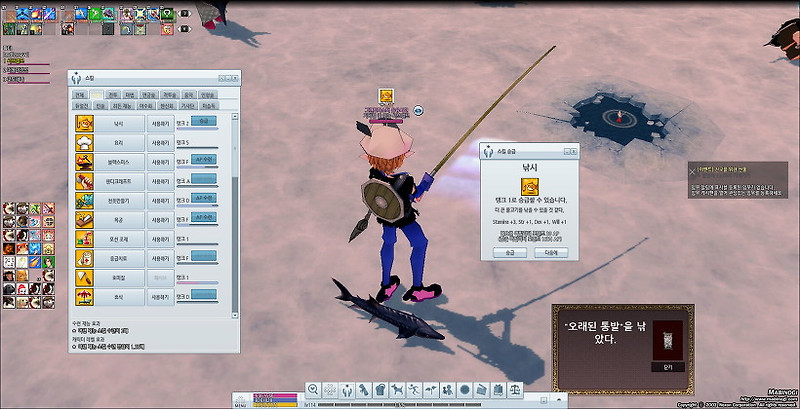800x409 pixels.
Task: Switch to the 연금술 tab in skill window
Action: click(x=149, y=95)
